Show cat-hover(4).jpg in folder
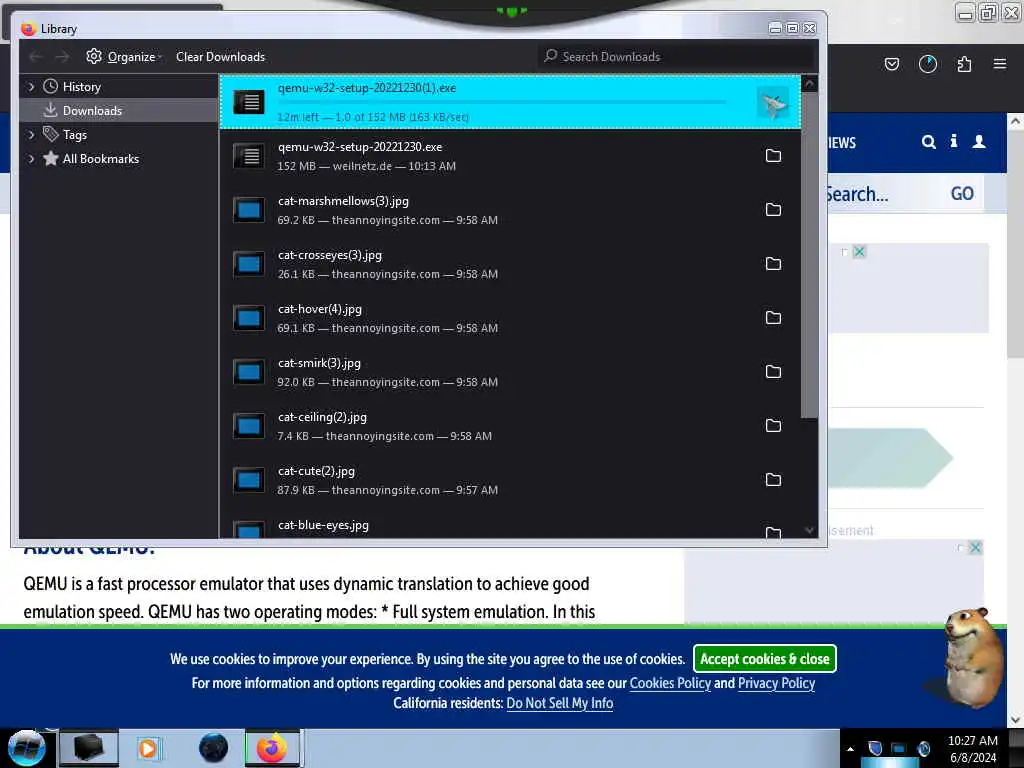This screenshot has height=768, width=1024. [773, 317]
